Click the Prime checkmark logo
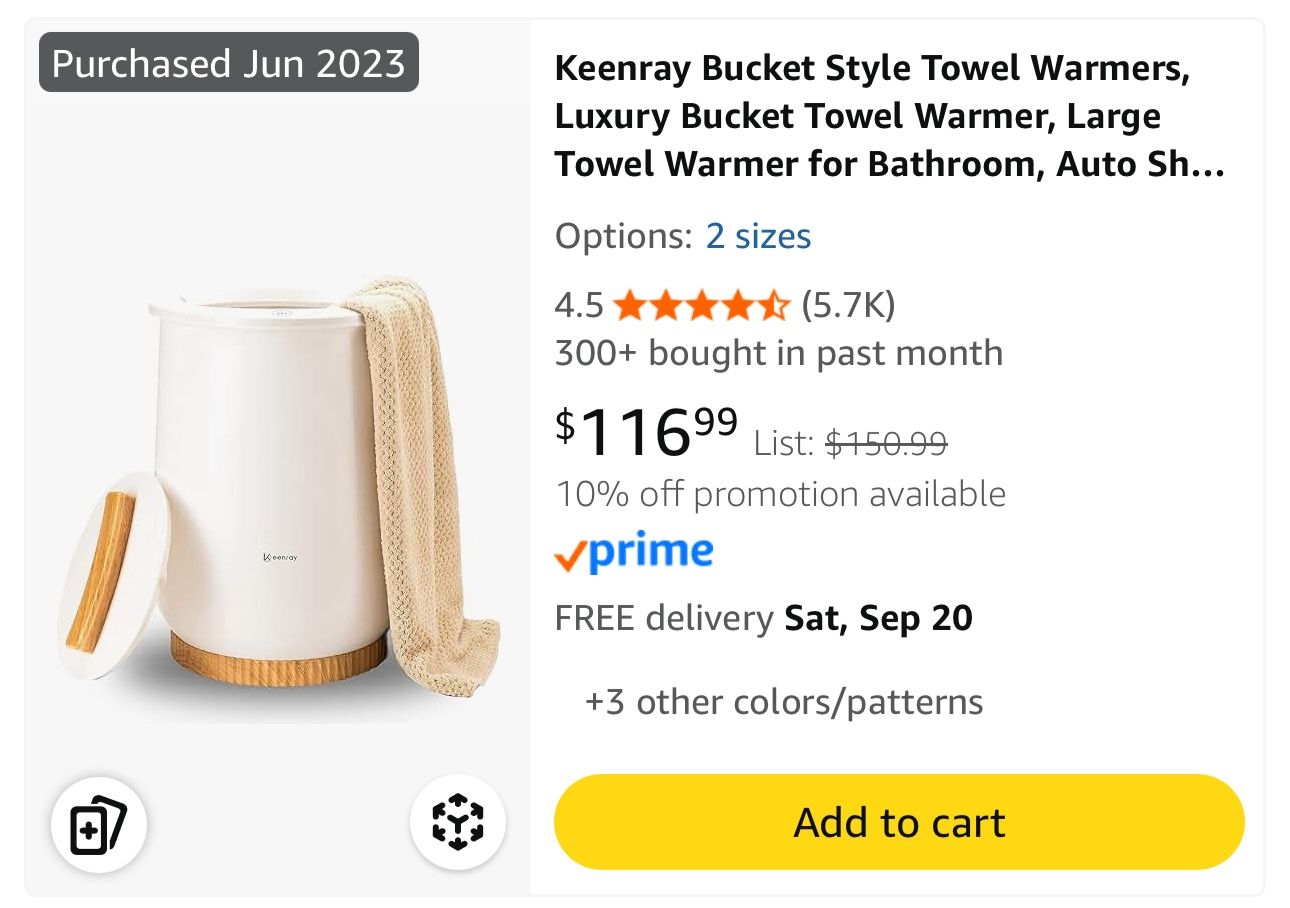Image resolution: width=1290 pixels, height=908 pixels. 634,553
